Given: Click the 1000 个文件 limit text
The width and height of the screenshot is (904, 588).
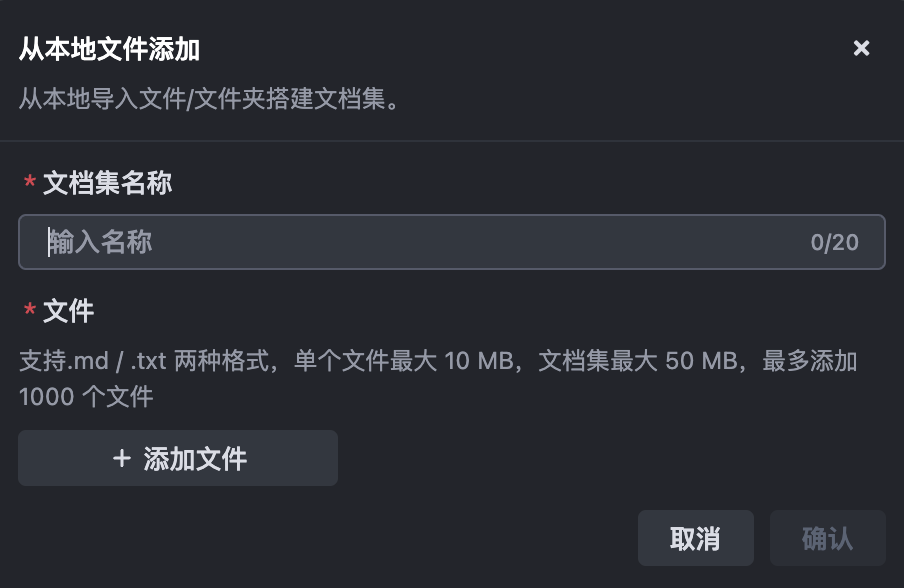Looking at the screenshot, I should pos(86,397).
